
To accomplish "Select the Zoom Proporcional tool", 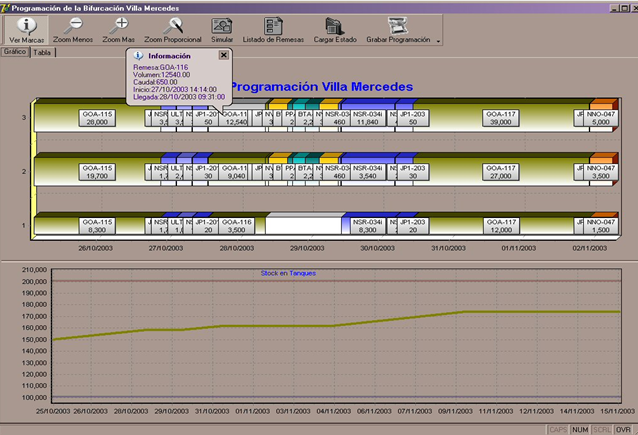I will coord(173,30).
